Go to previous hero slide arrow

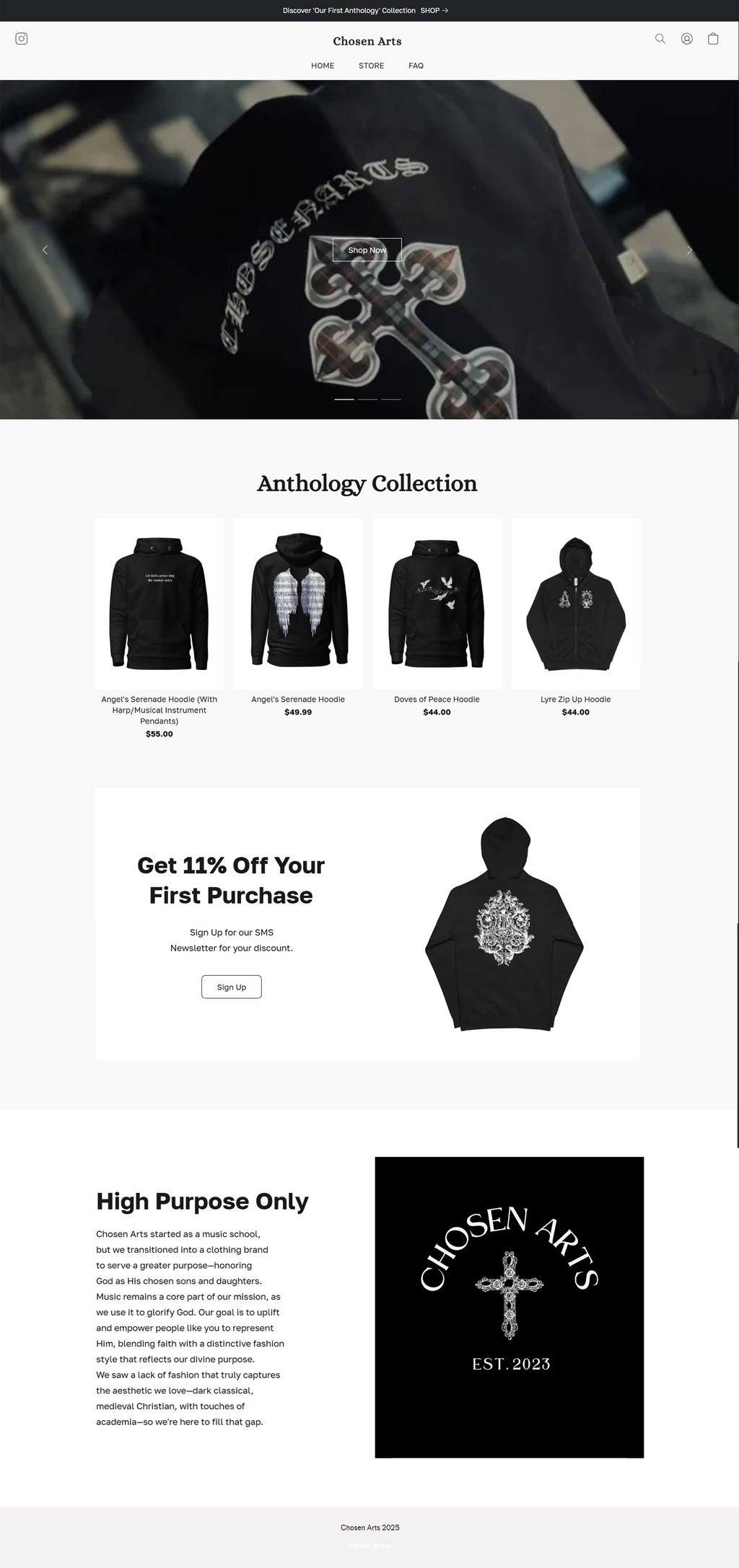[45, 250]
